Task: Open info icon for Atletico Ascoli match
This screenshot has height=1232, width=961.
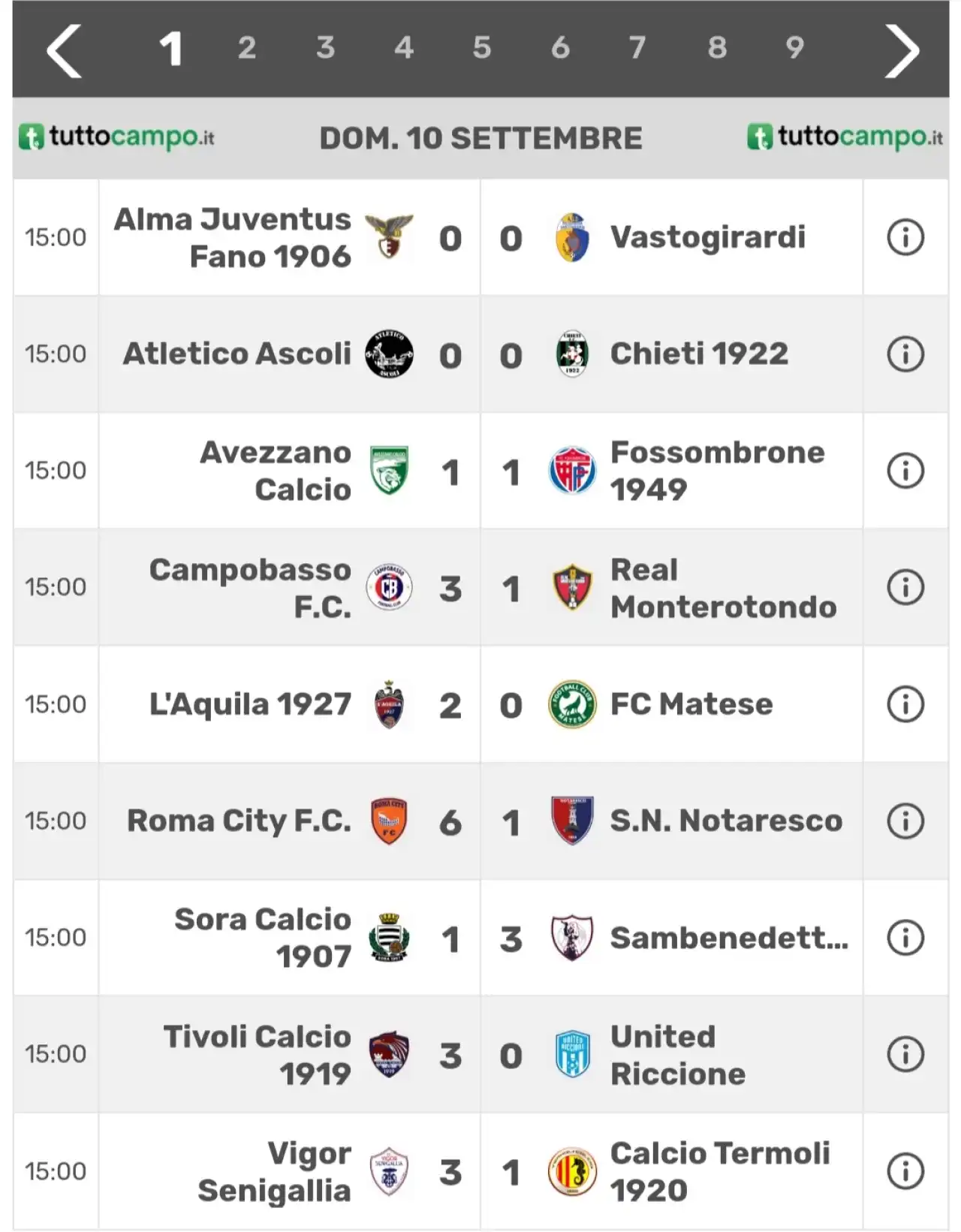Action: (x=905, y=354)
